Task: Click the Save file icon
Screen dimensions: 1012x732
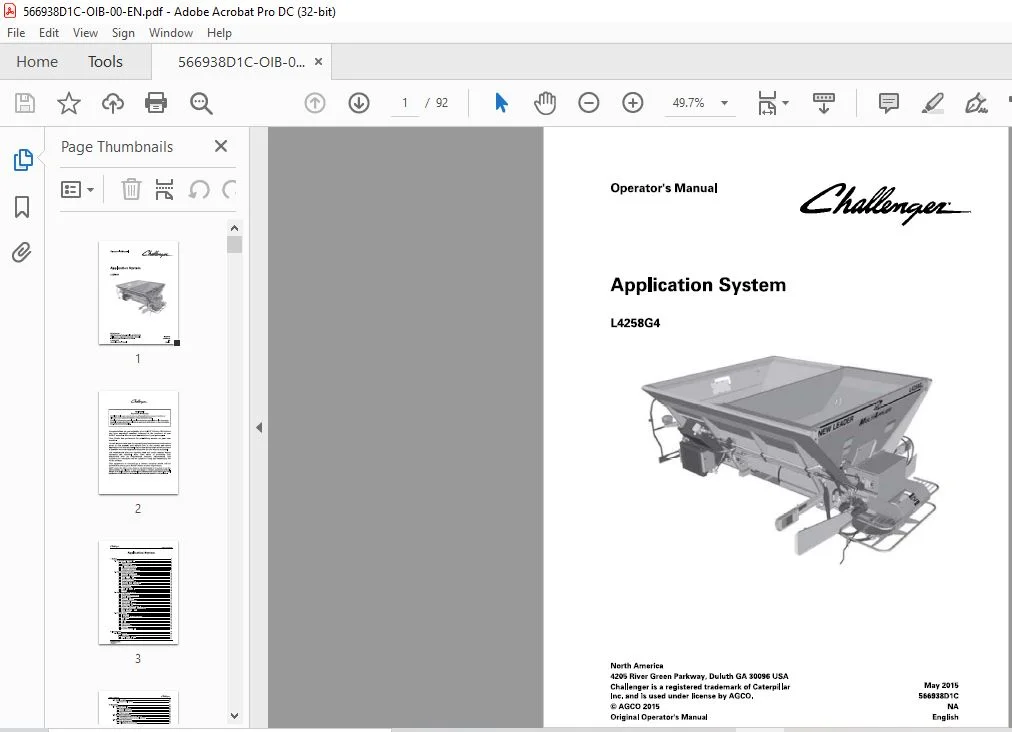Action: tap(25, 103)
